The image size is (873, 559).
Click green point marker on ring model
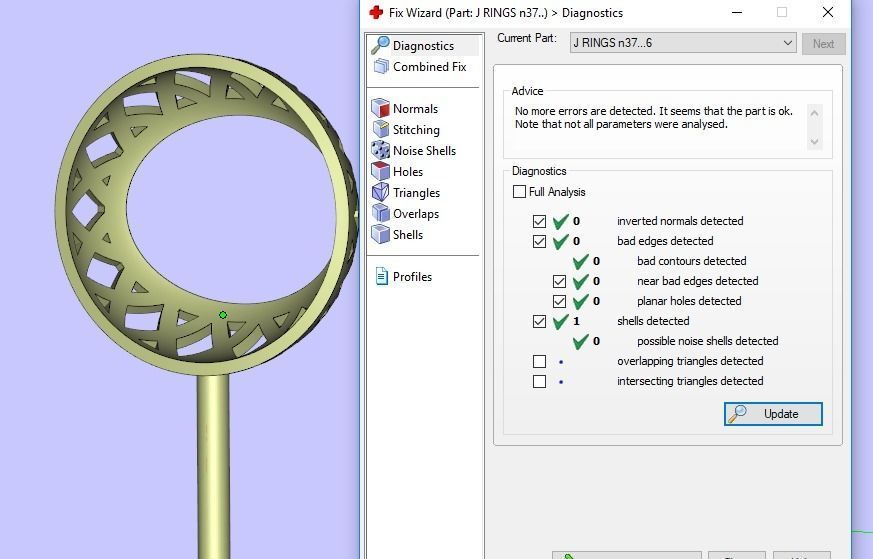coord(223,315)
